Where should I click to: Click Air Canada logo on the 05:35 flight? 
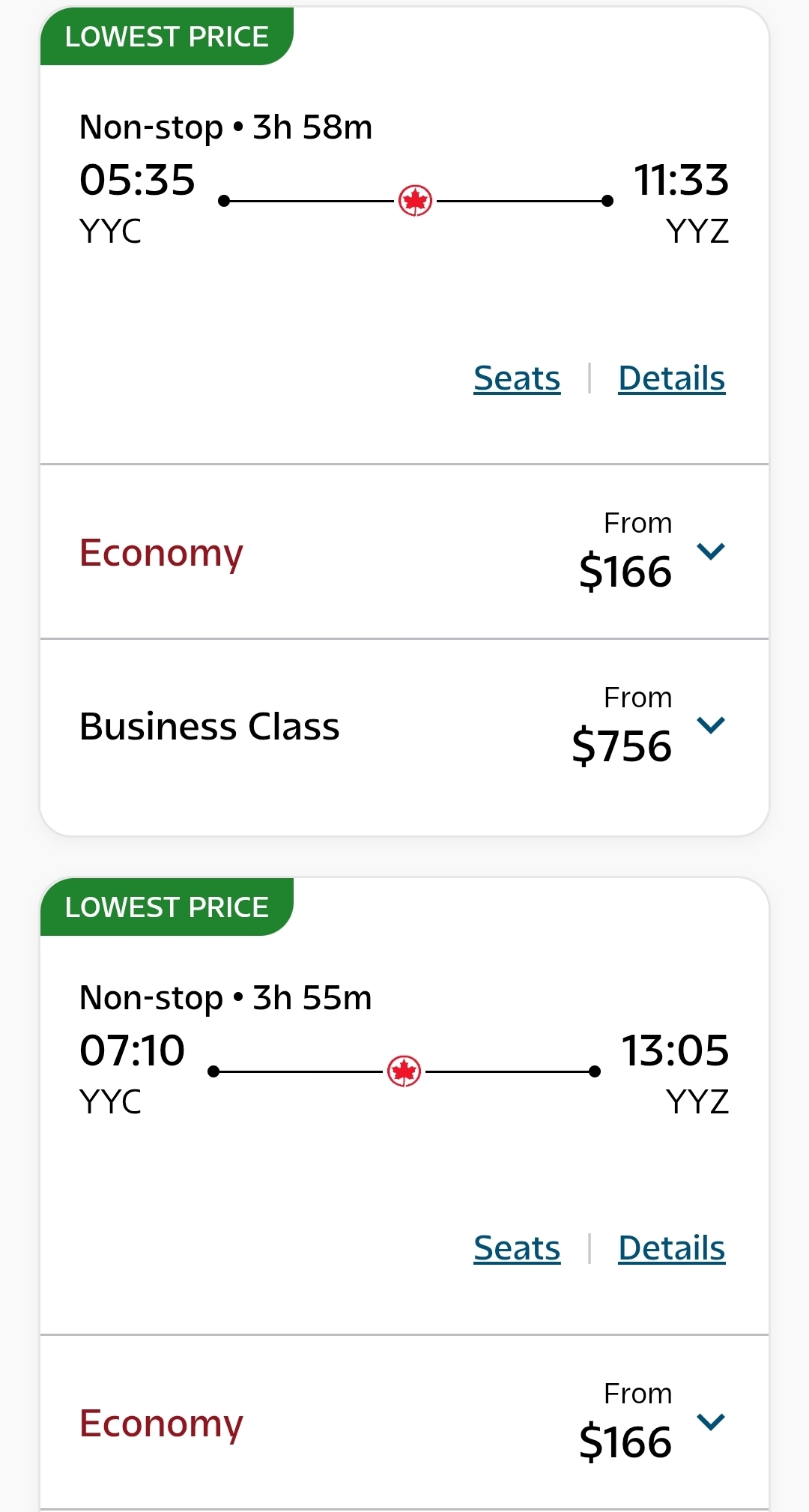415,201
